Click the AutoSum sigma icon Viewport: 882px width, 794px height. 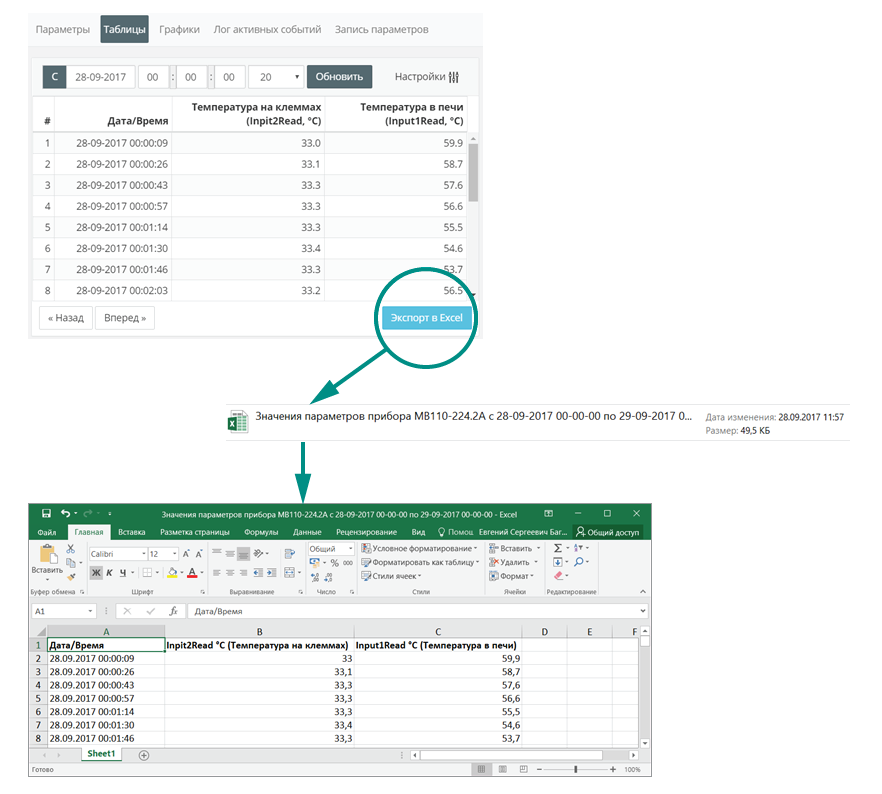pyautogui.click(x=558, y=548)
